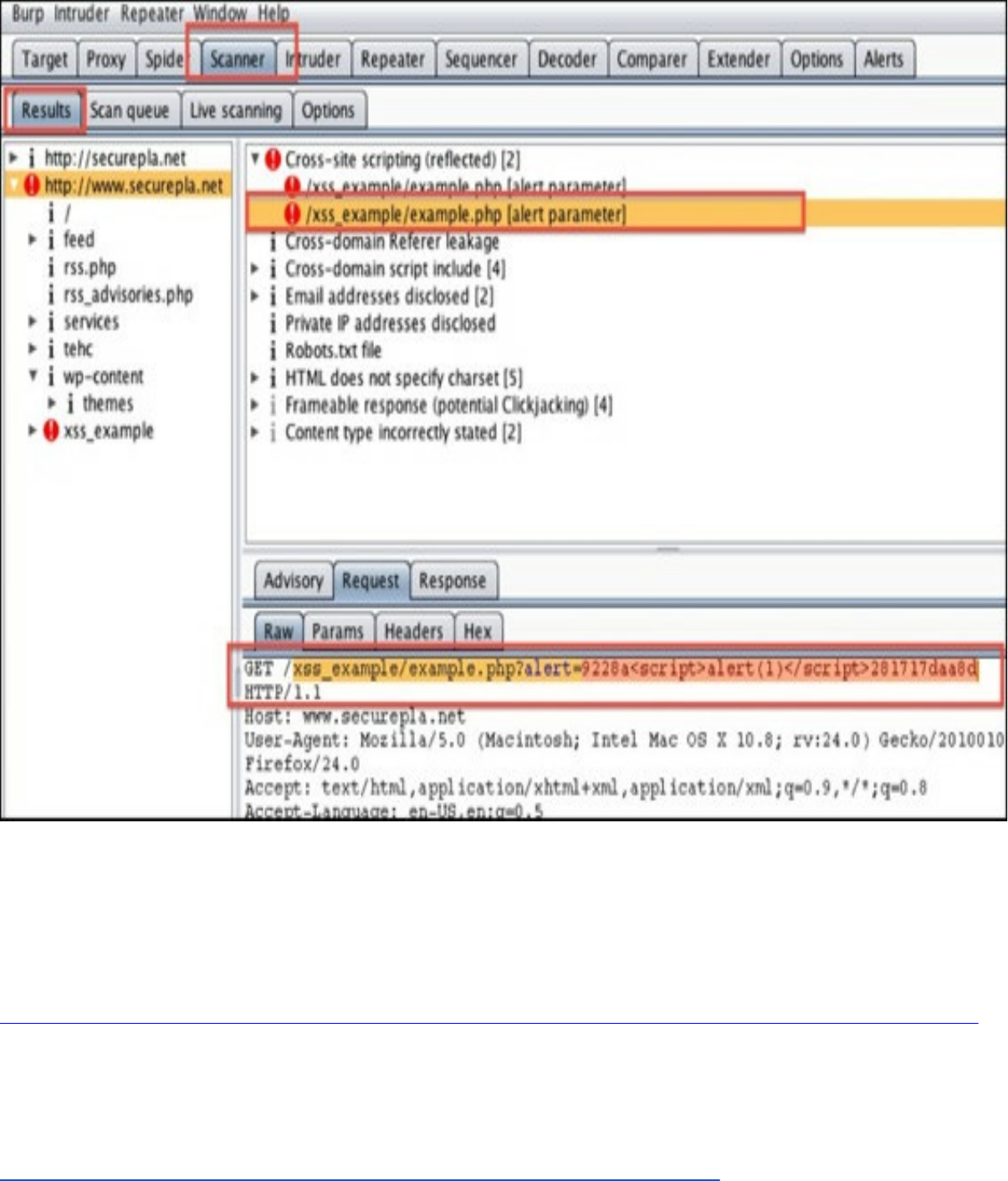Open the Response tab
This screenshot has height=1181, width=1008.
pyautogui.click(x=453, y=580)
